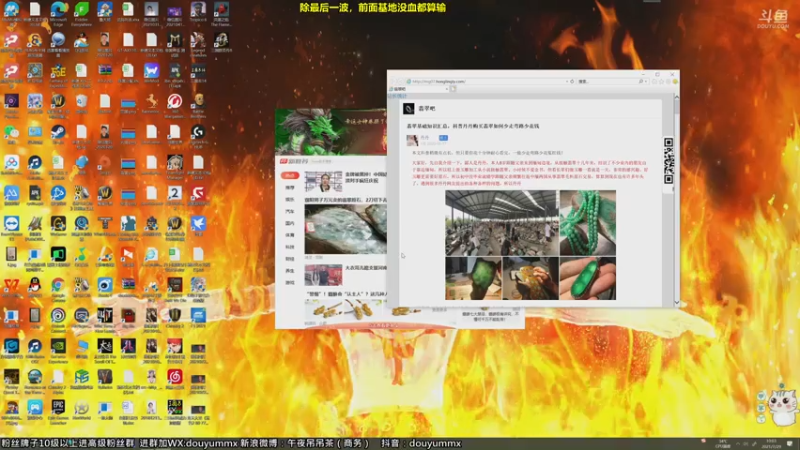The width and height of the screenshot is (800, 450).
Task: Open the Football Manager desktop icon
Action: coord(174,163)
